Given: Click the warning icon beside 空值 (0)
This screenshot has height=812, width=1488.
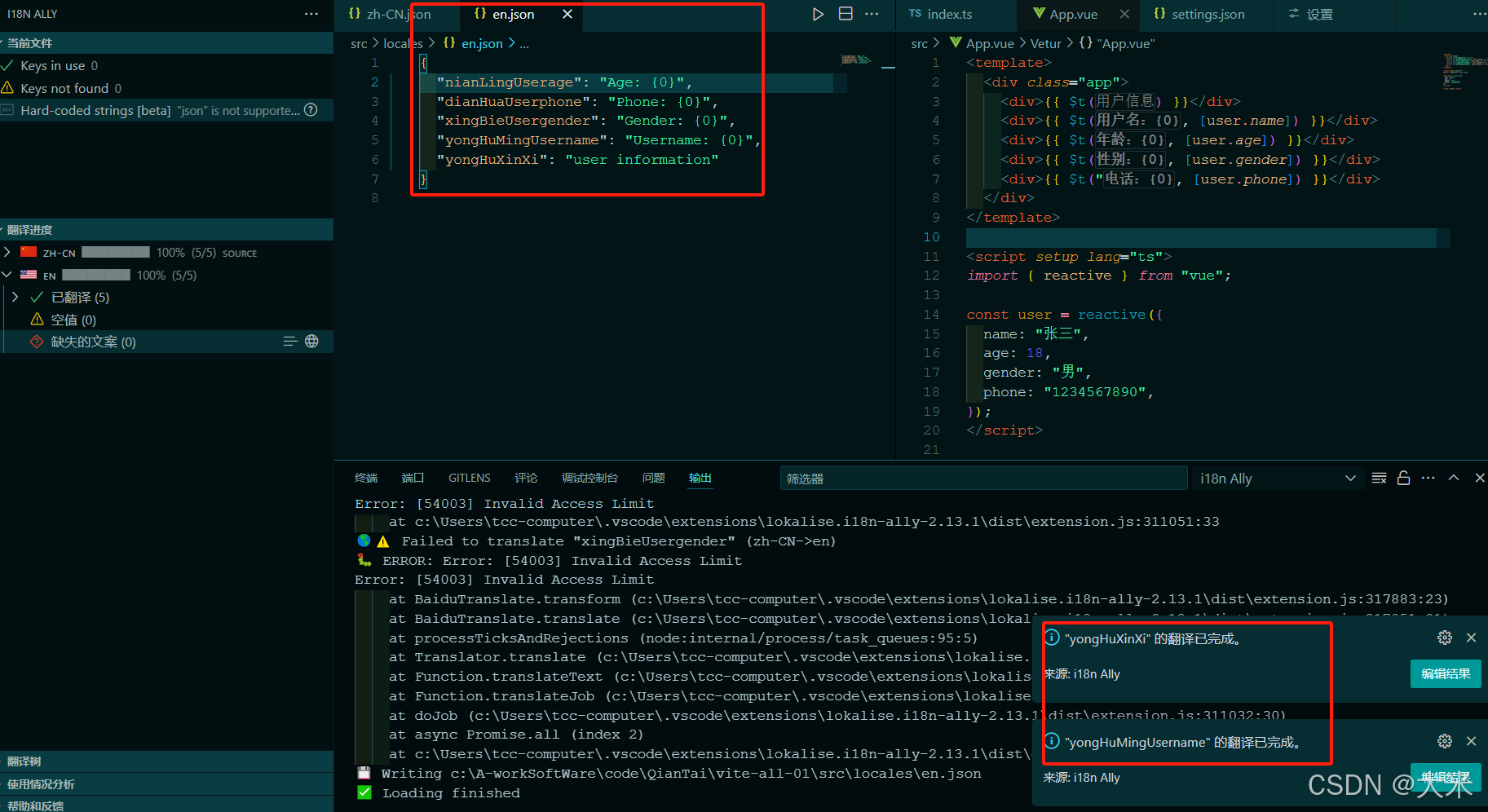Looking at the screenshot, I should [x=37, y=320].
